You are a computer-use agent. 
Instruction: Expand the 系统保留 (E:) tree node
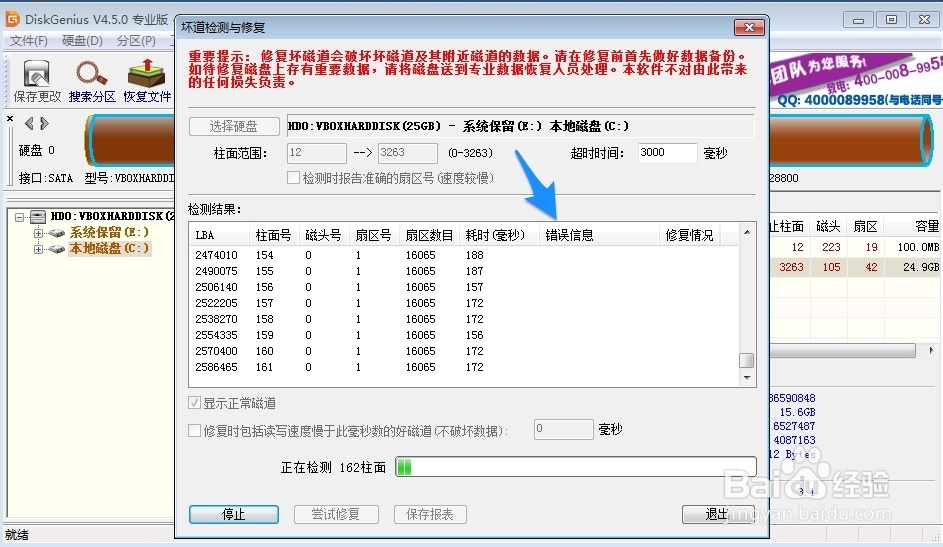click(38, 233)
